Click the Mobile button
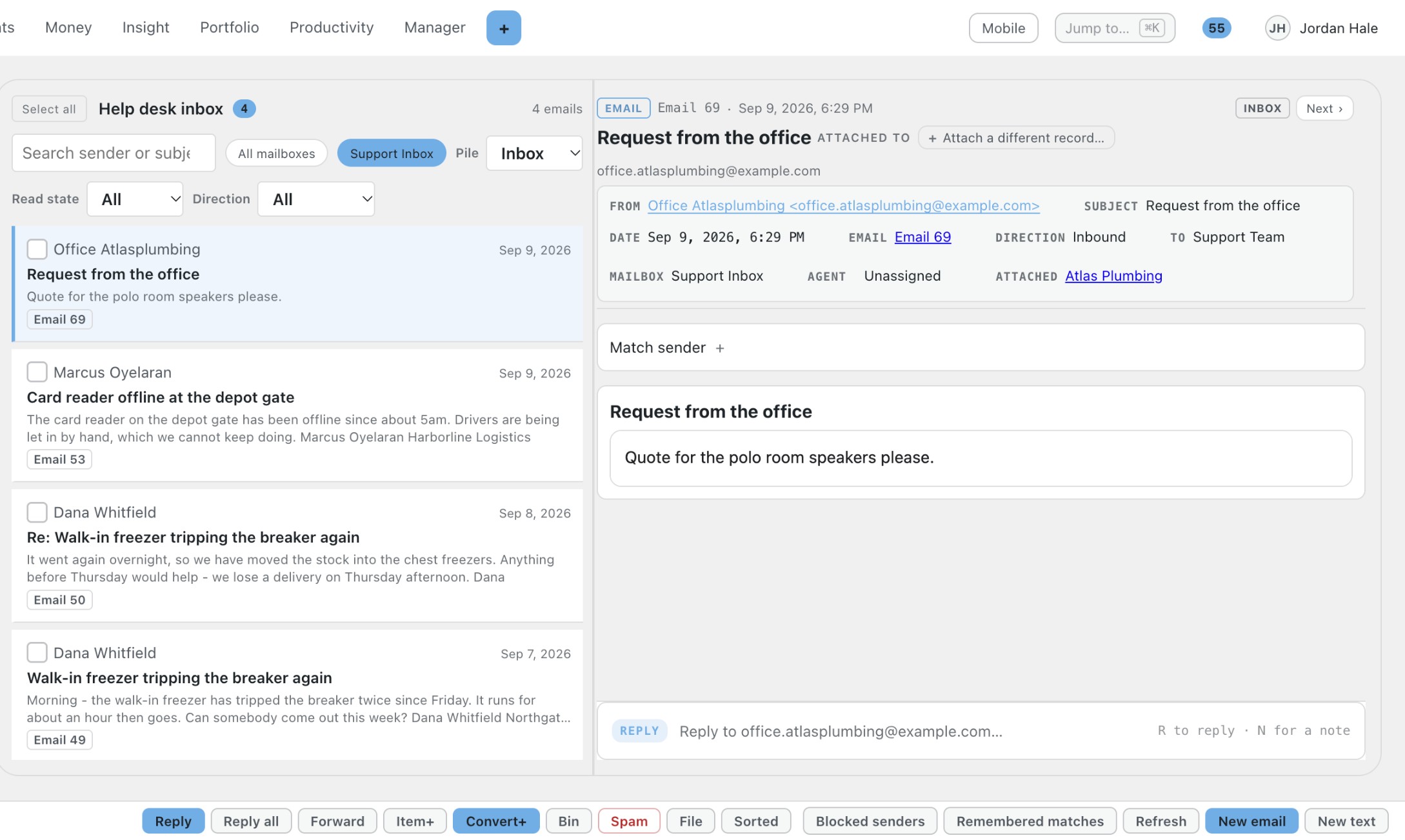Screen dimensions: 1405x840 click(1003, 28)
